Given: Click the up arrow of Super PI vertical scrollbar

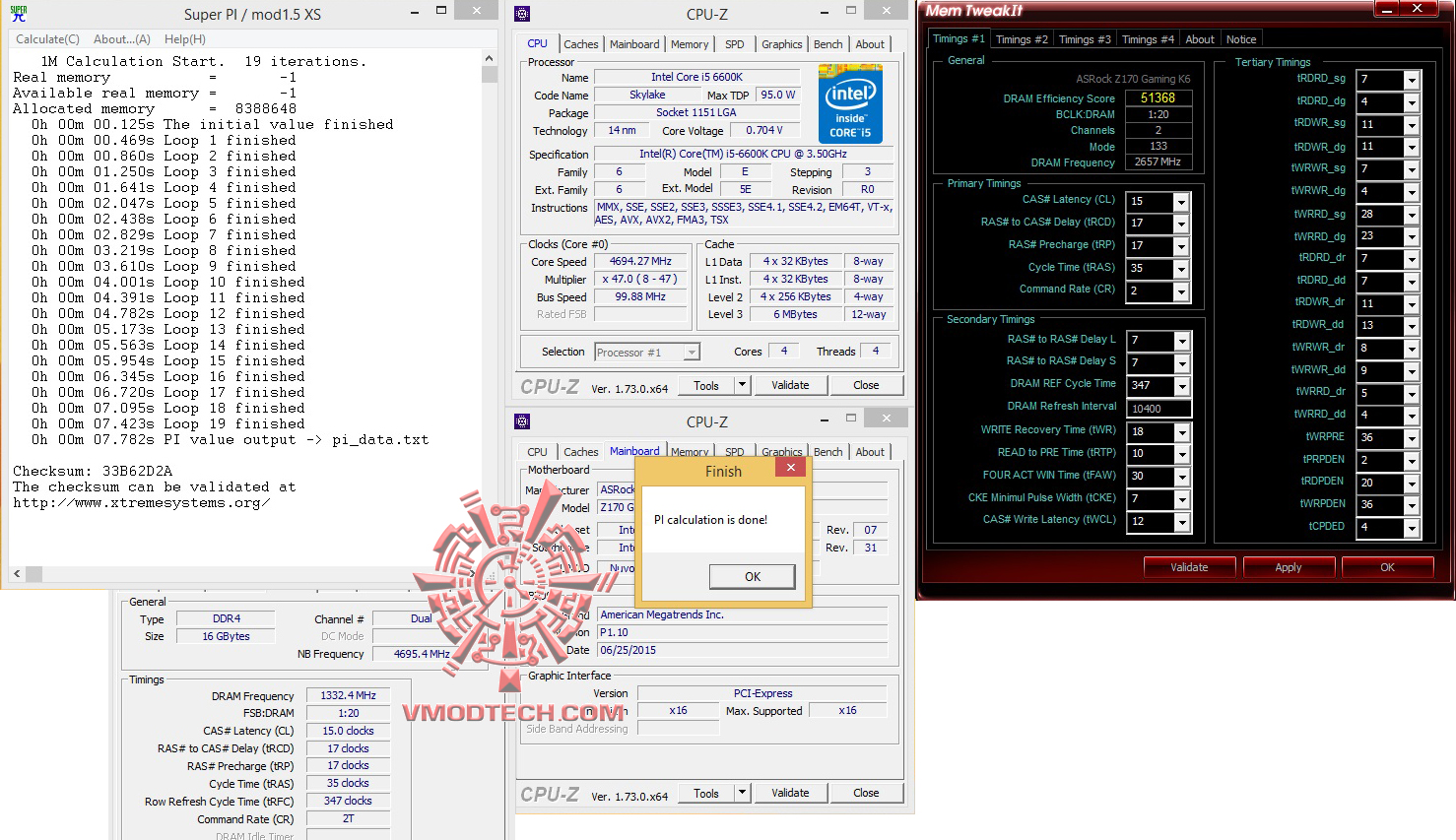Looking at the screenshot, I should tap(490, 60).
